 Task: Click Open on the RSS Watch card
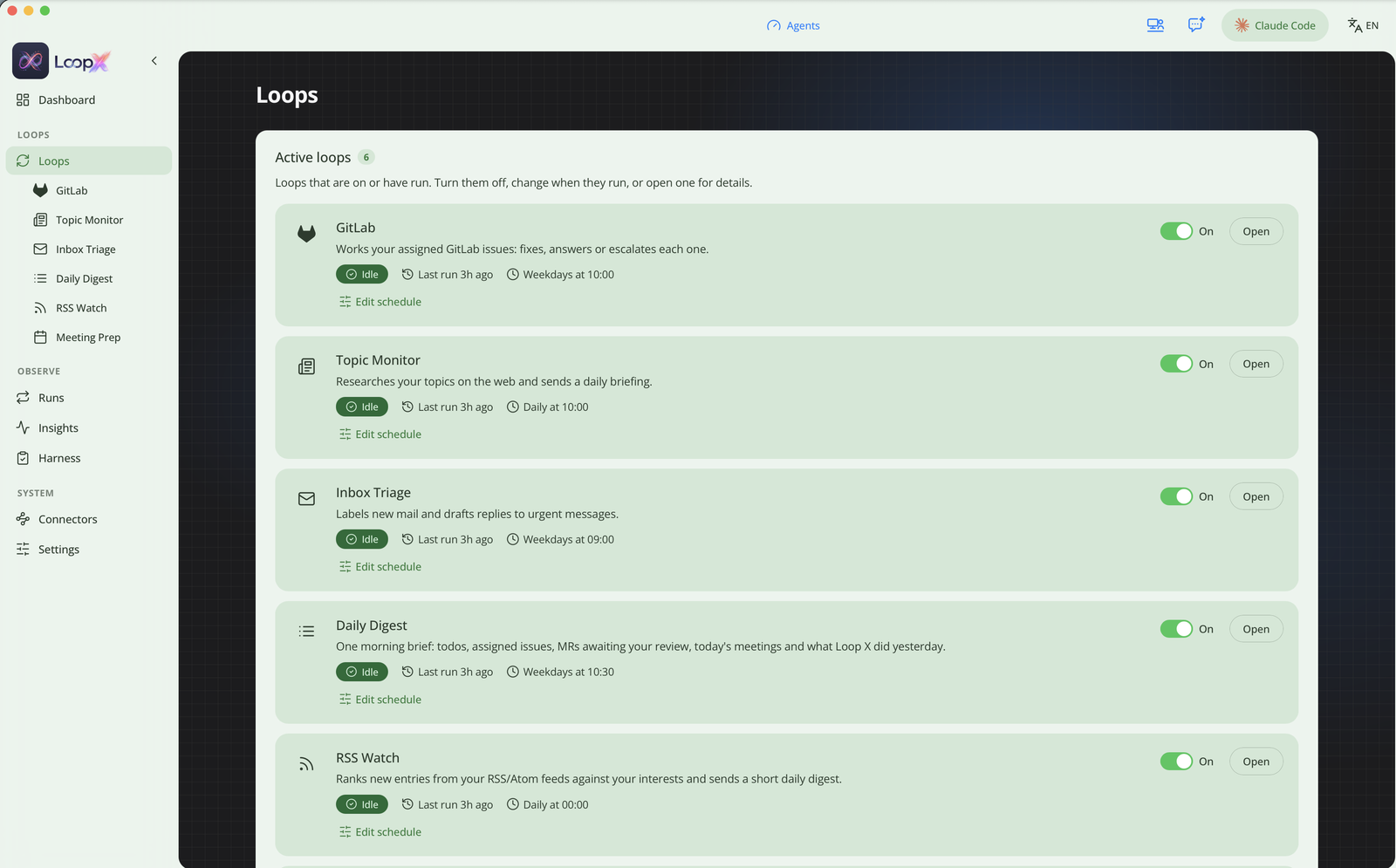pos(1256,762)
